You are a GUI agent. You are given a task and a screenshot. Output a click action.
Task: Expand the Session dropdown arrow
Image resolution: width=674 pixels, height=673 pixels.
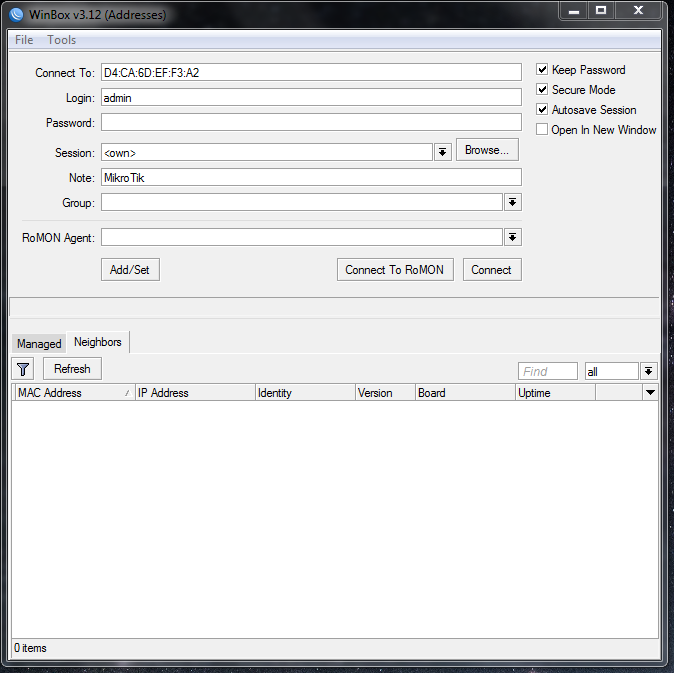click(443, 152)
